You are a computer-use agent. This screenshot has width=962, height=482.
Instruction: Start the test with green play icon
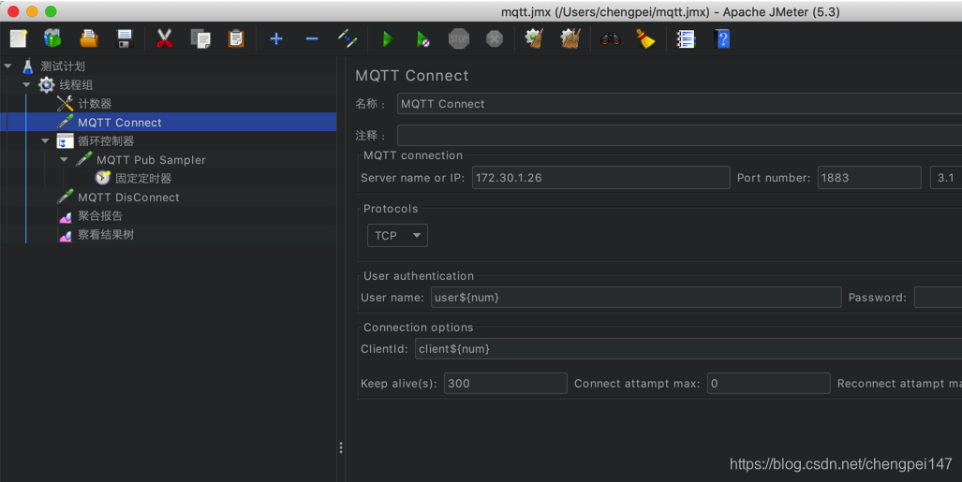387,39
